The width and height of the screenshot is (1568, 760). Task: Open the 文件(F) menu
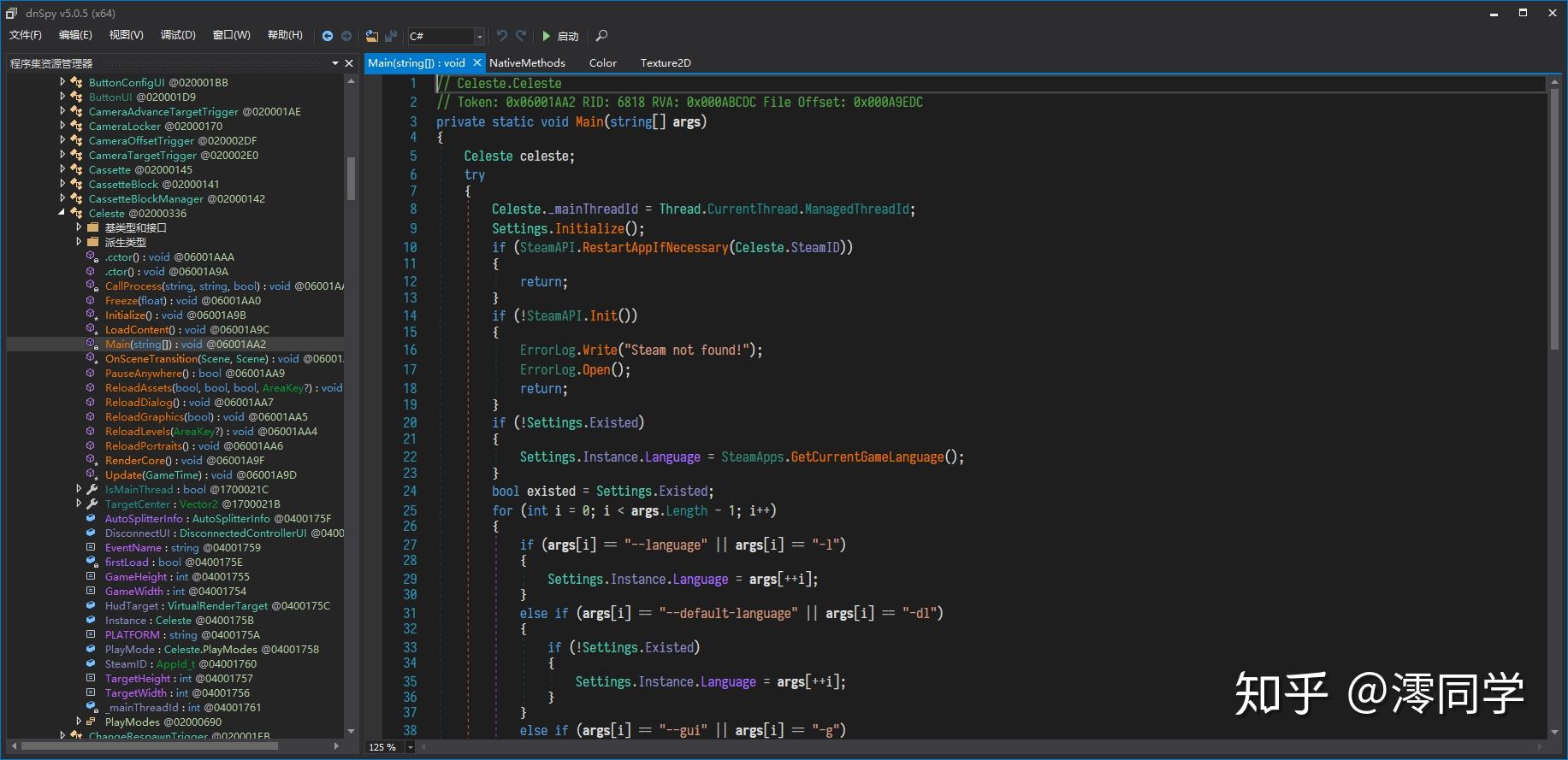click(26, 35)
